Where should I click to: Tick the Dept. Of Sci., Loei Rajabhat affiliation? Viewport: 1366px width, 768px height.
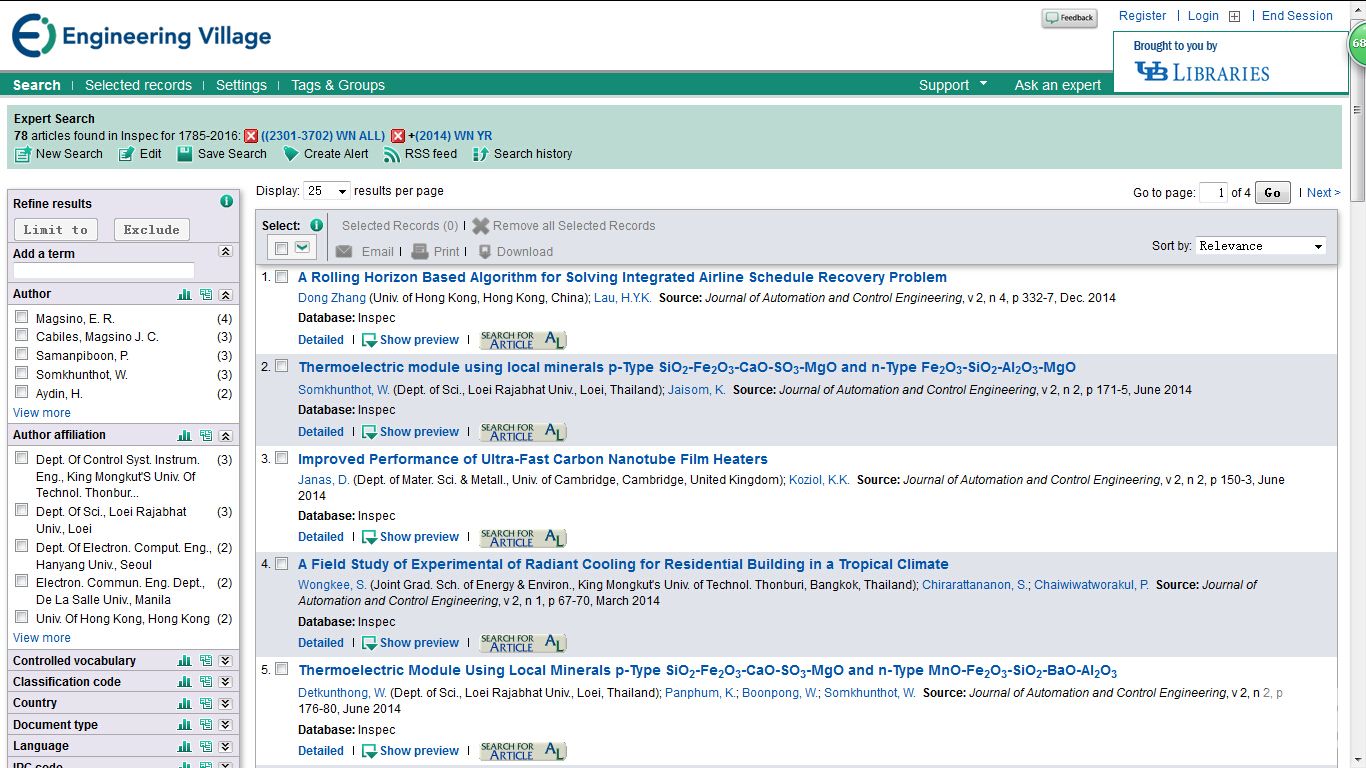(x=22, y=511)
